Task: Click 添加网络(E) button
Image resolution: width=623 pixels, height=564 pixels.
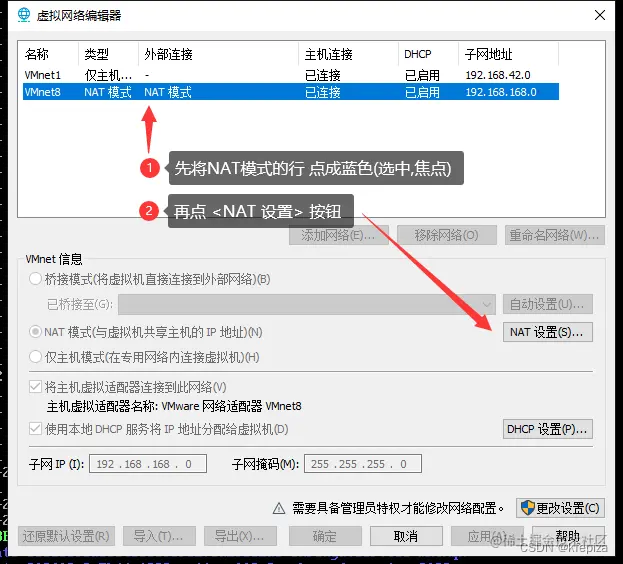Action: coord(339,235)
